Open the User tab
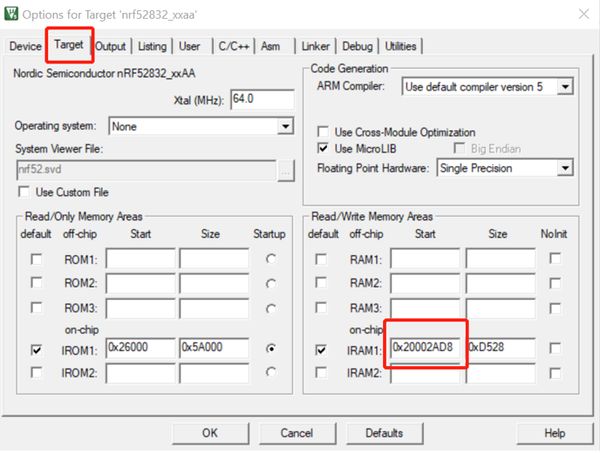 coord(189,46)
